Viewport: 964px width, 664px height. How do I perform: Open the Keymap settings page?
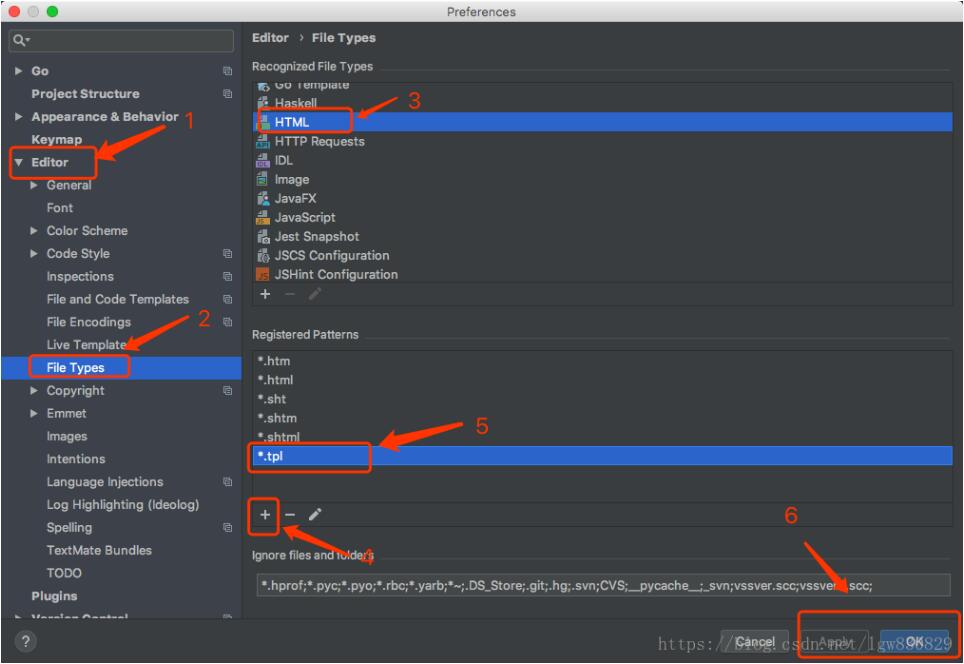pos(57,140)
